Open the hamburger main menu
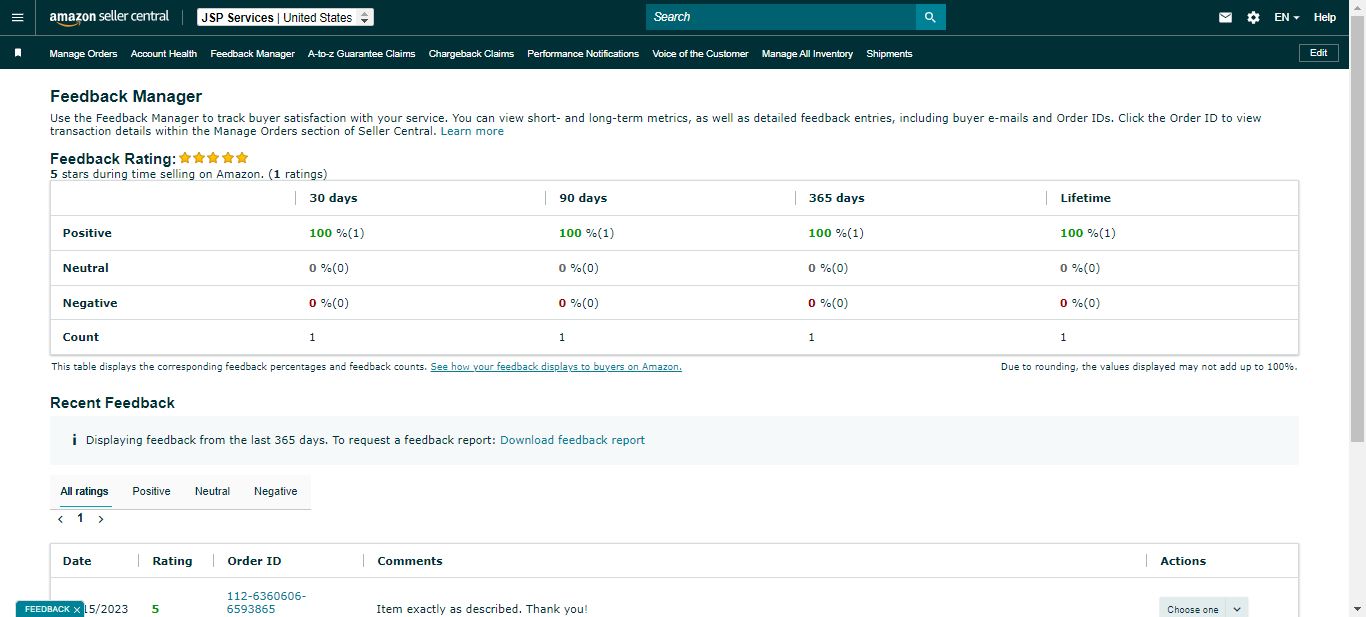1366x617 pixels. coord(17,17)
